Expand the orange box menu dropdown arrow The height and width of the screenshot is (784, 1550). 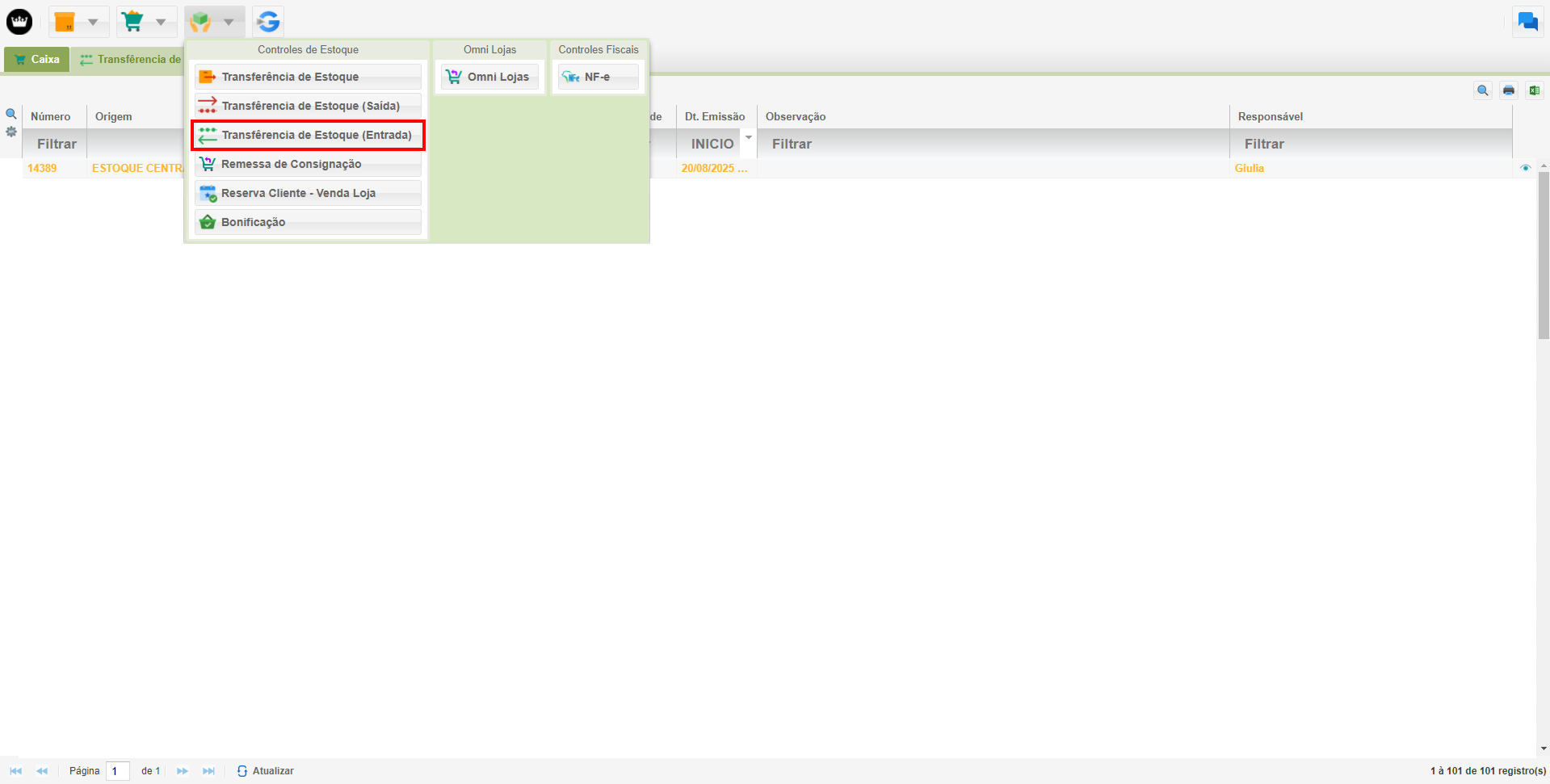(x=93, y=22)
